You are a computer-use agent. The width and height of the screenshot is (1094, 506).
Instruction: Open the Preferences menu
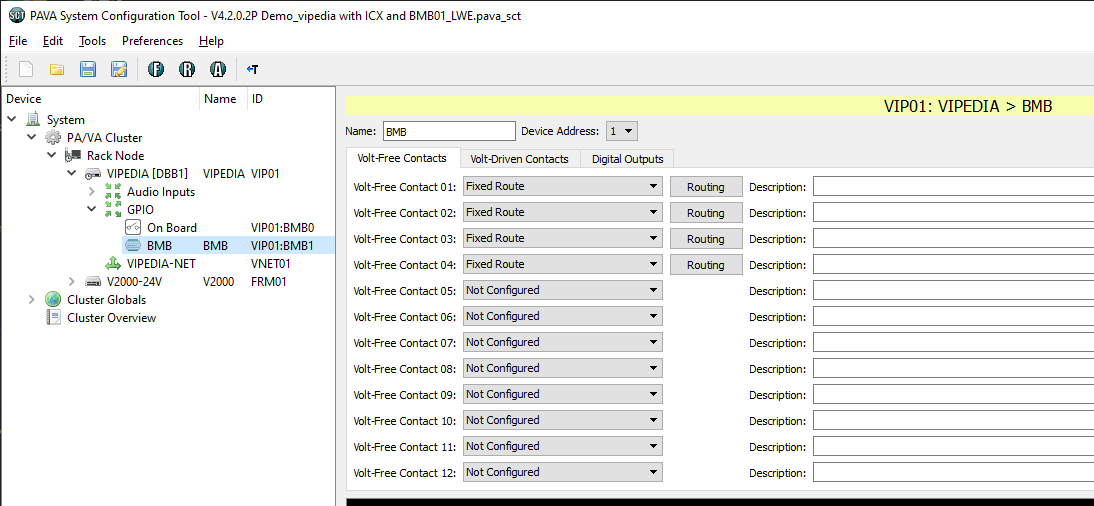coord(152,41)
